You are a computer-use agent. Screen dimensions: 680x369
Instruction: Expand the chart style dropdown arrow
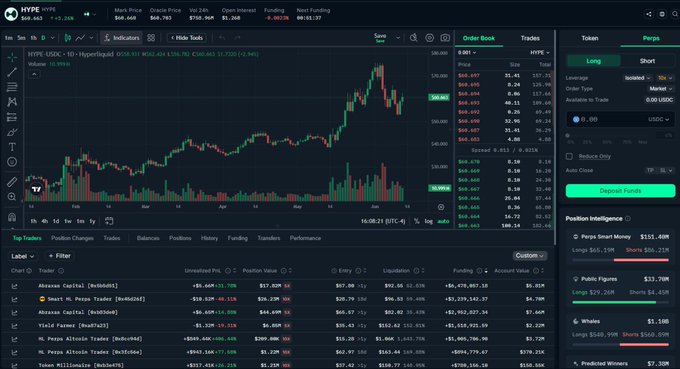tap(91, 38)
